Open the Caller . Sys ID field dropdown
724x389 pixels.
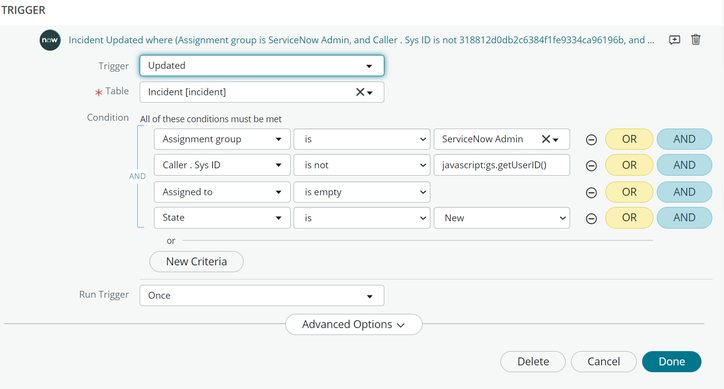222,165
